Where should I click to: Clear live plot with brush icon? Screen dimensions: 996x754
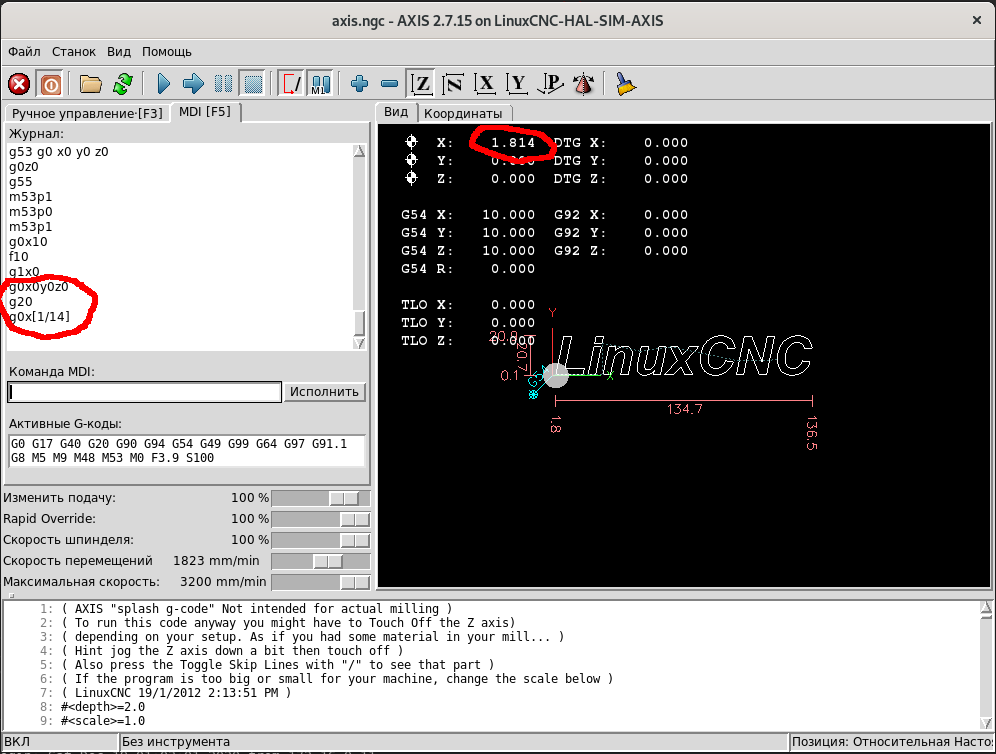[626, 84]
